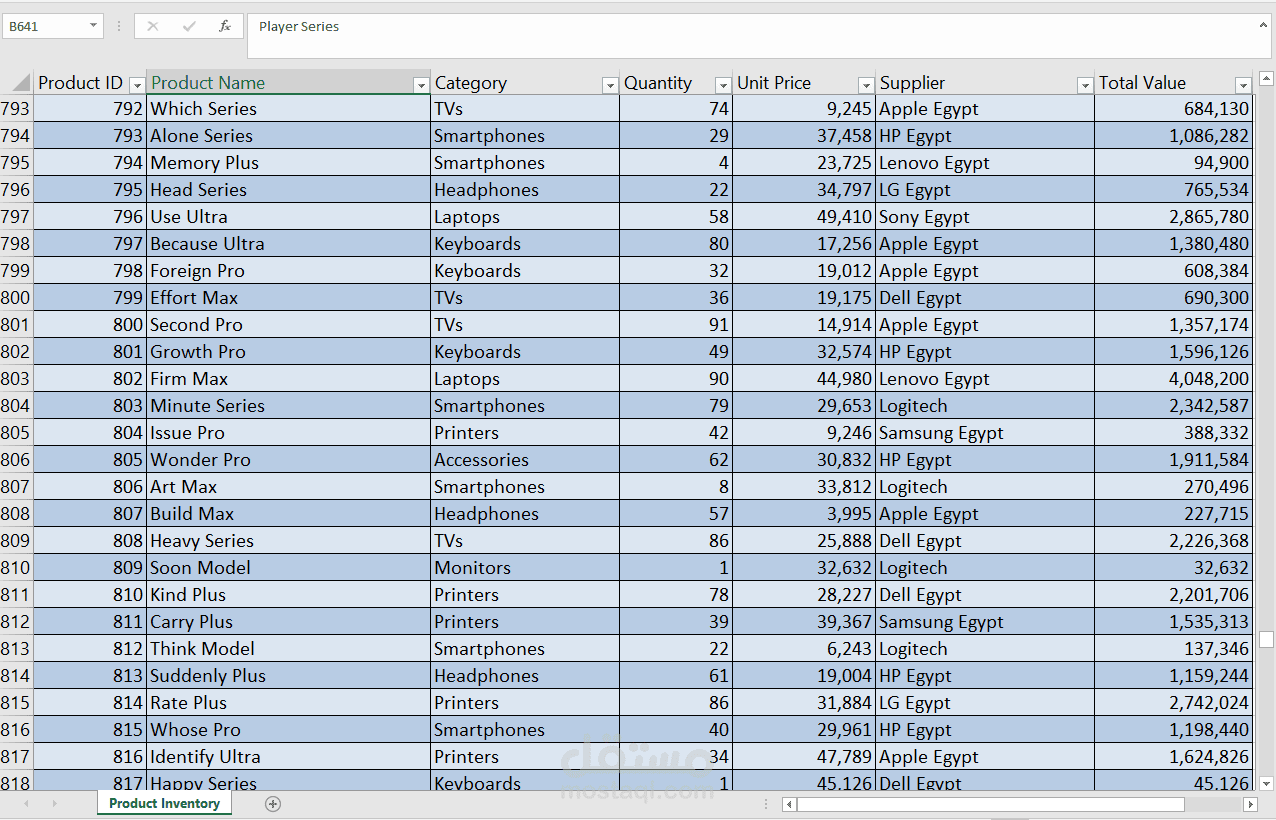Click the vertical scrollbar up arrow
This screenshot has width=1276, height=820.
1266,78
